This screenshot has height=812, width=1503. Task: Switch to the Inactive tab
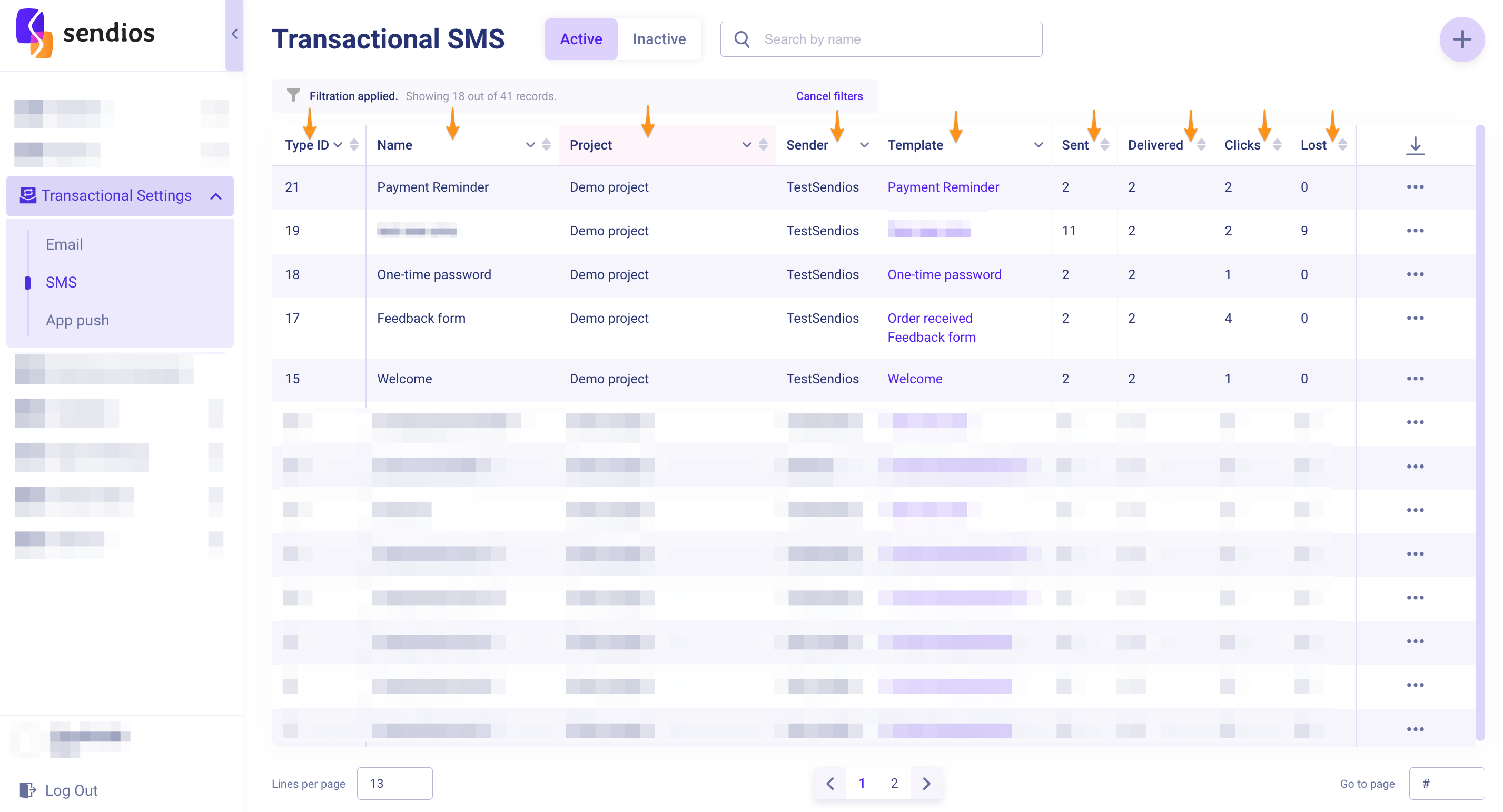pyautogui.click(x=659, y=39)
